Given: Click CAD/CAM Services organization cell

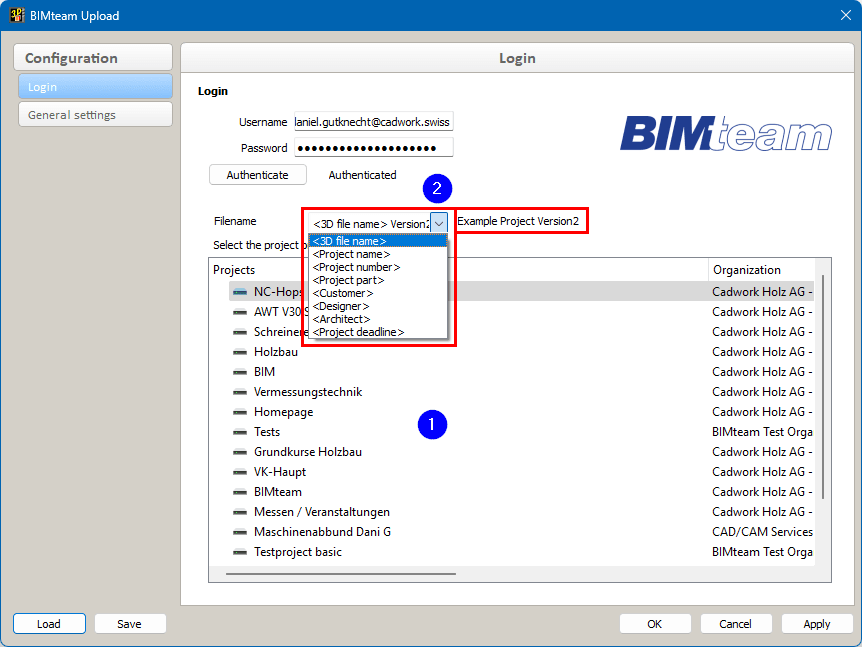Looking at the screenshot, I should point(762,532).
